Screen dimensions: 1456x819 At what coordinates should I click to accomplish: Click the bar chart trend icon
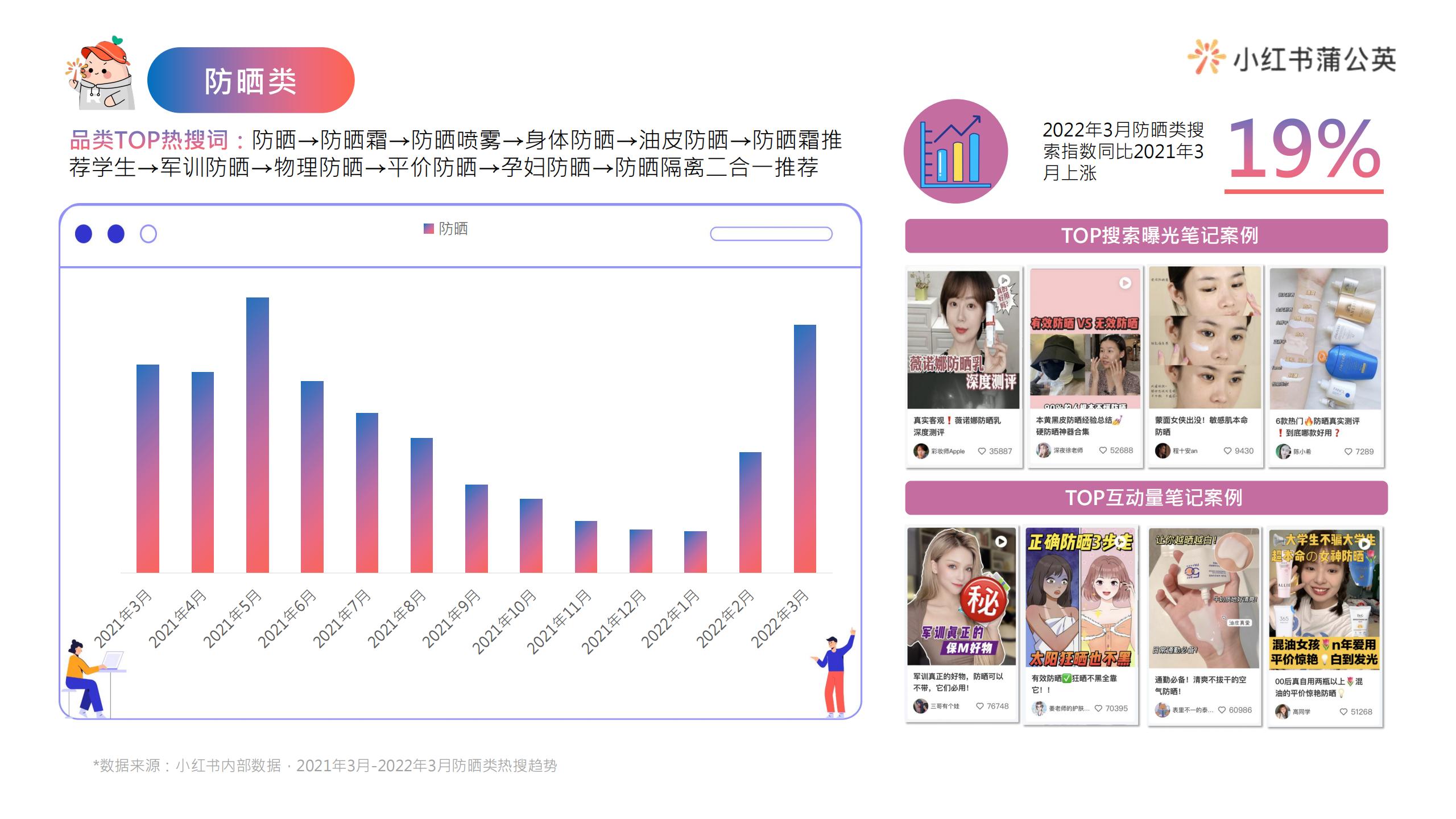pos(955,151)
